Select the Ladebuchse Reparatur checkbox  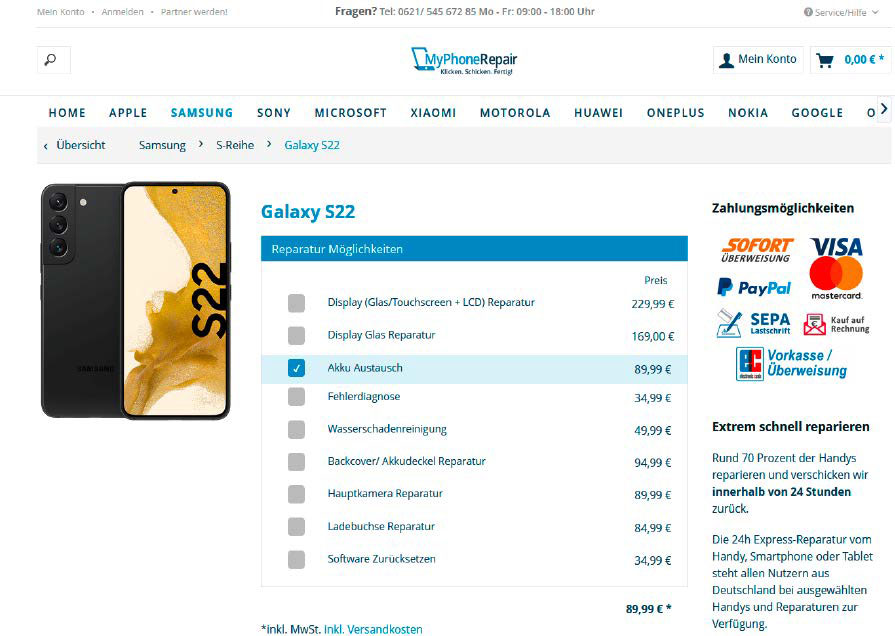pos(296,526)
